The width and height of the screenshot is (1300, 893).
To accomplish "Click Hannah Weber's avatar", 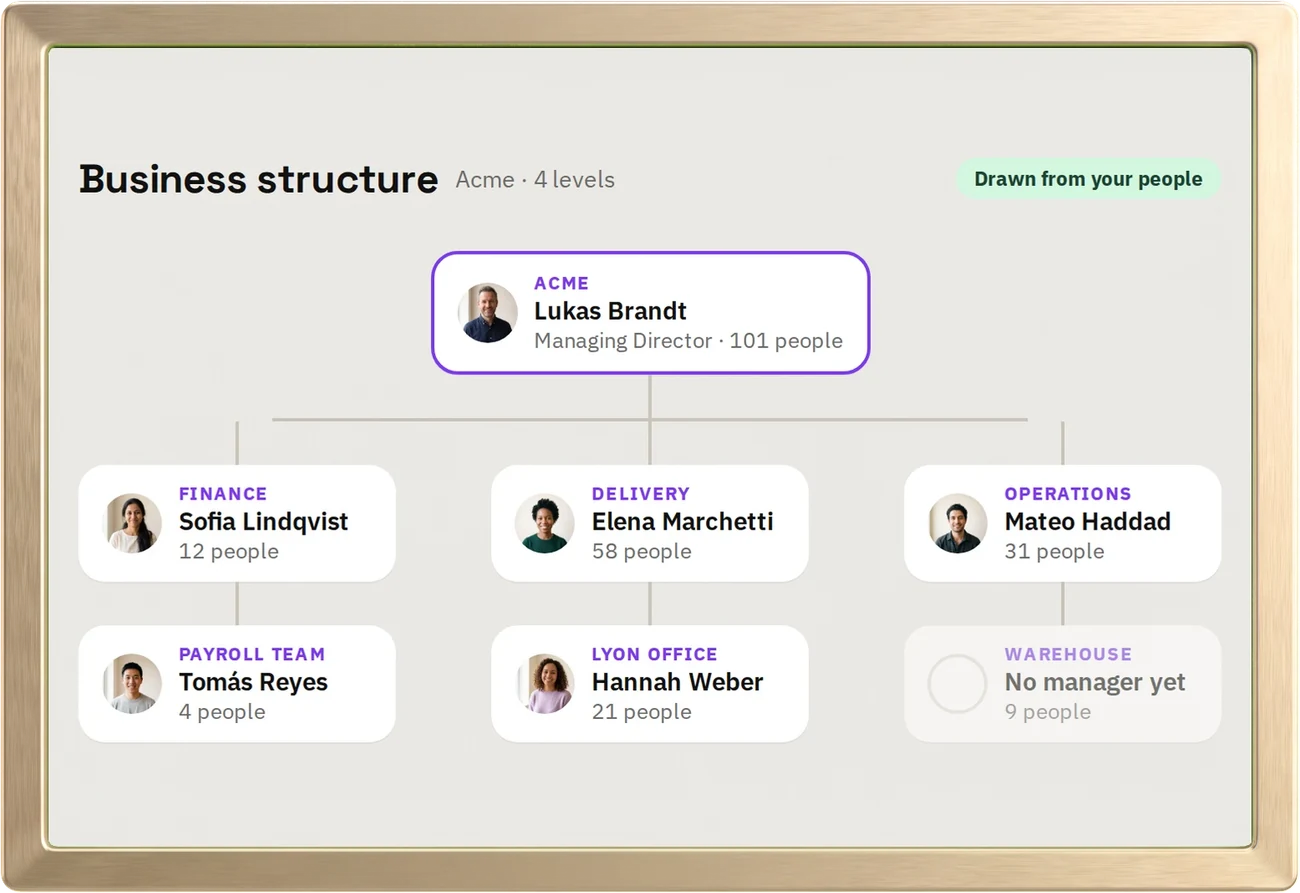I will point(545,684).
